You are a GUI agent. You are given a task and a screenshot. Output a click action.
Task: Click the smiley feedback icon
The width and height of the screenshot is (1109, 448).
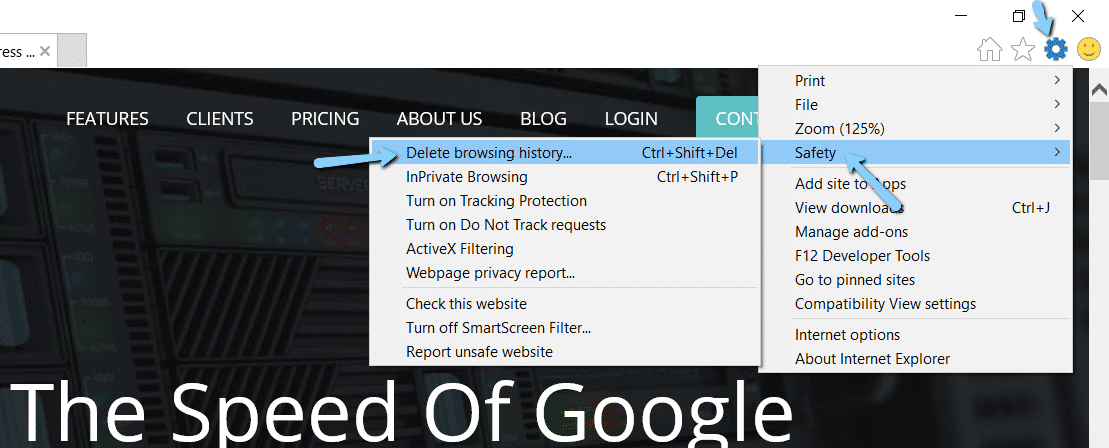point(1089,48)
